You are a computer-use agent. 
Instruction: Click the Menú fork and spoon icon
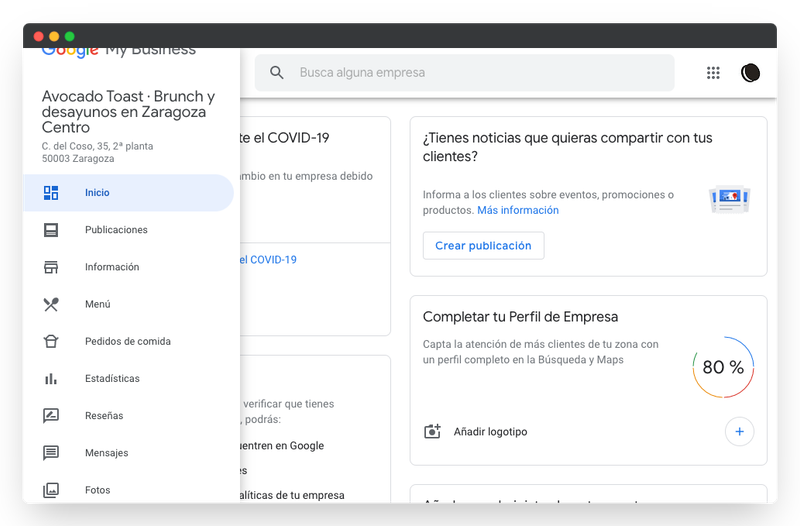point(51,304)
